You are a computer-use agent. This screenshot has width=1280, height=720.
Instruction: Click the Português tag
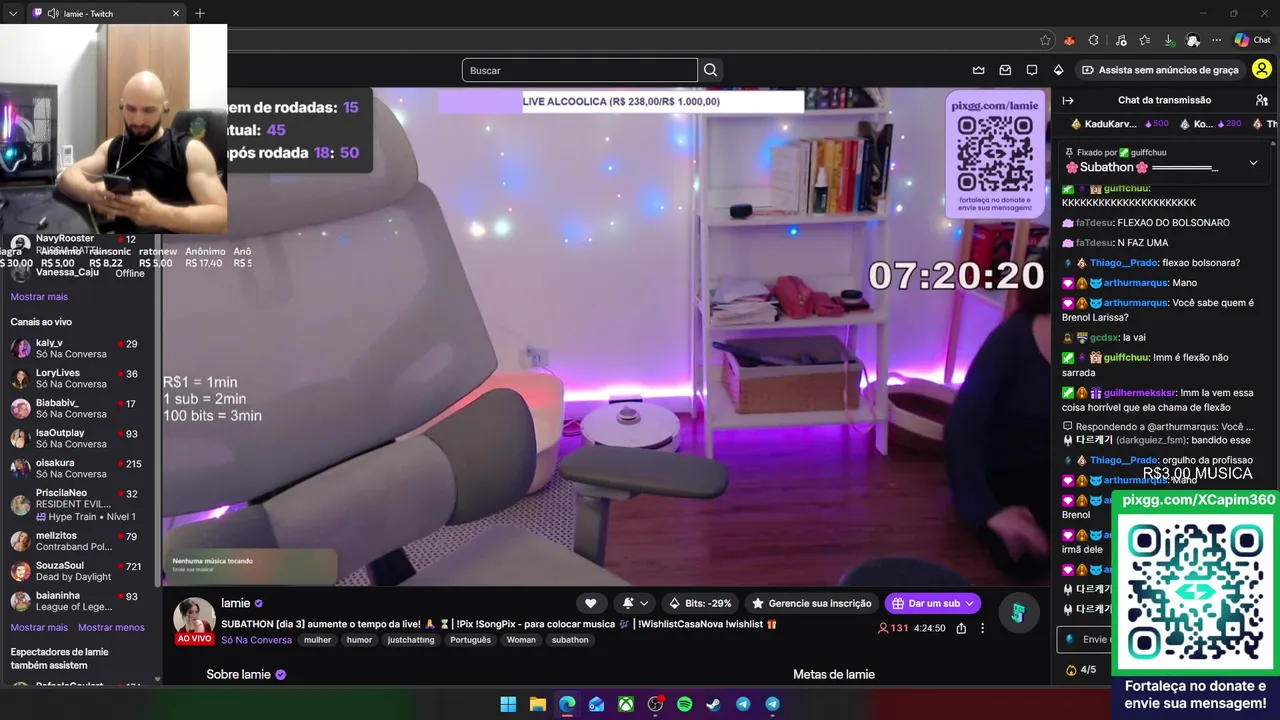tap(470, 640)
